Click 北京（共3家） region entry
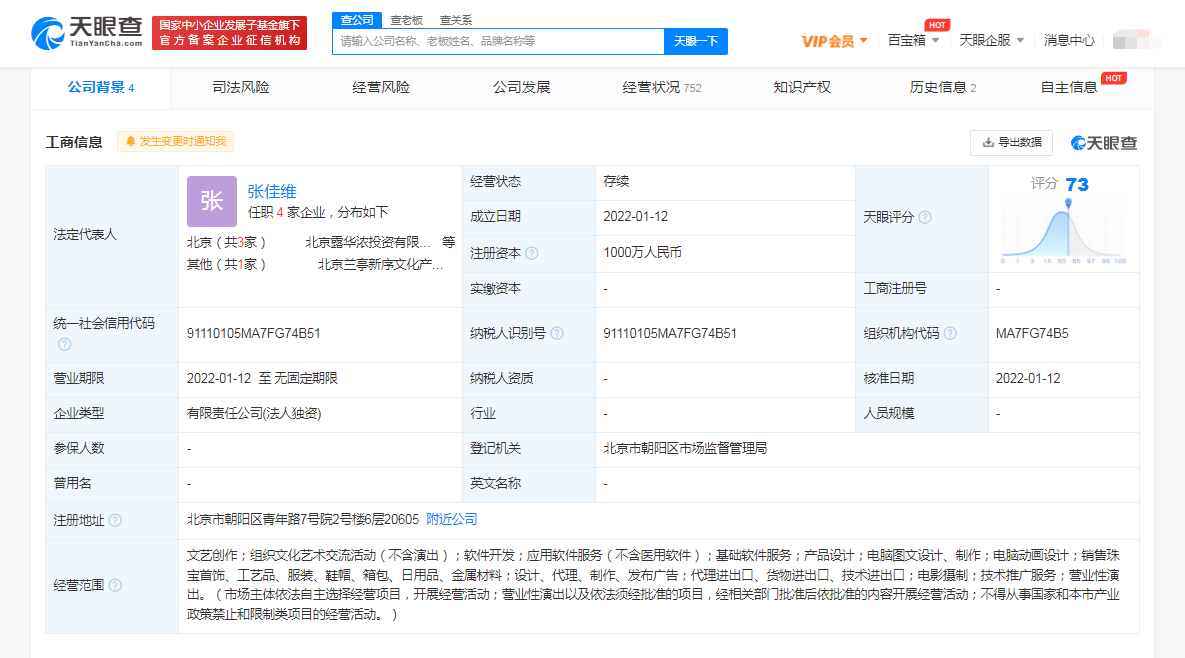 [226, 243]
